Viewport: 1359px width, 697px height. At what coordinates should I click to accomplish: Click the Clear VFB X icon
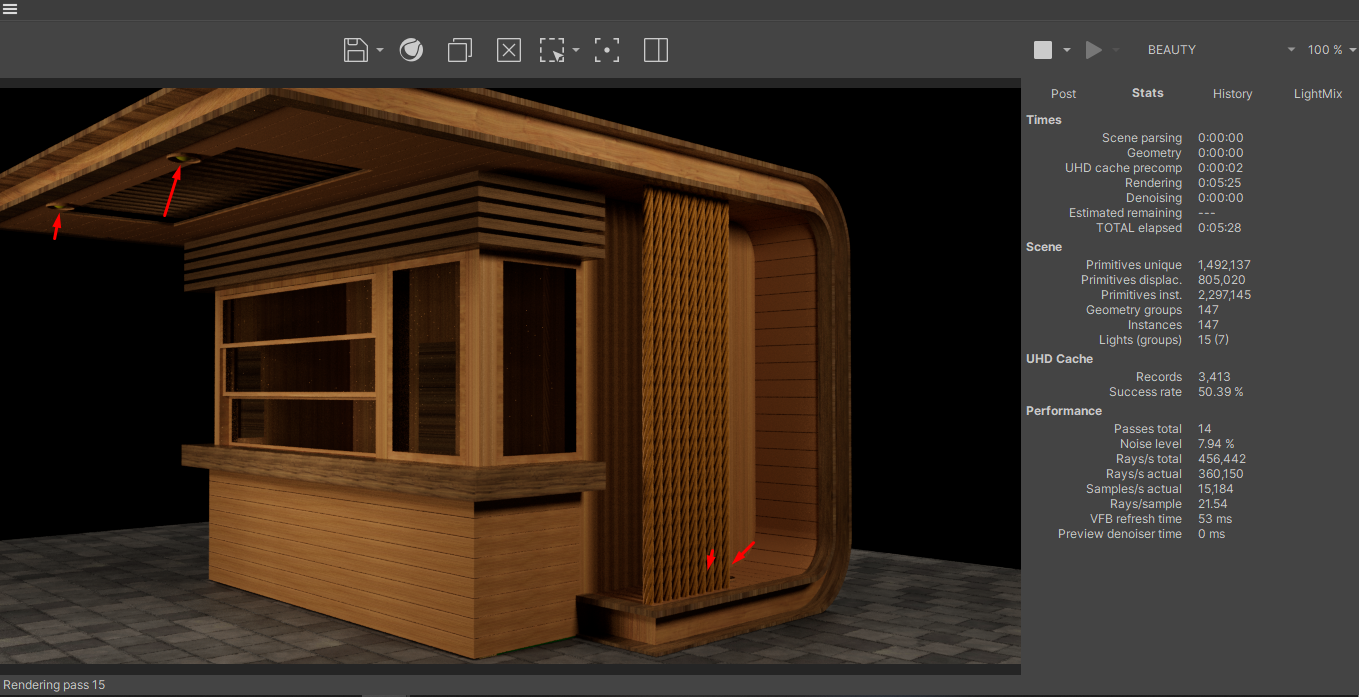coord(509,50)
